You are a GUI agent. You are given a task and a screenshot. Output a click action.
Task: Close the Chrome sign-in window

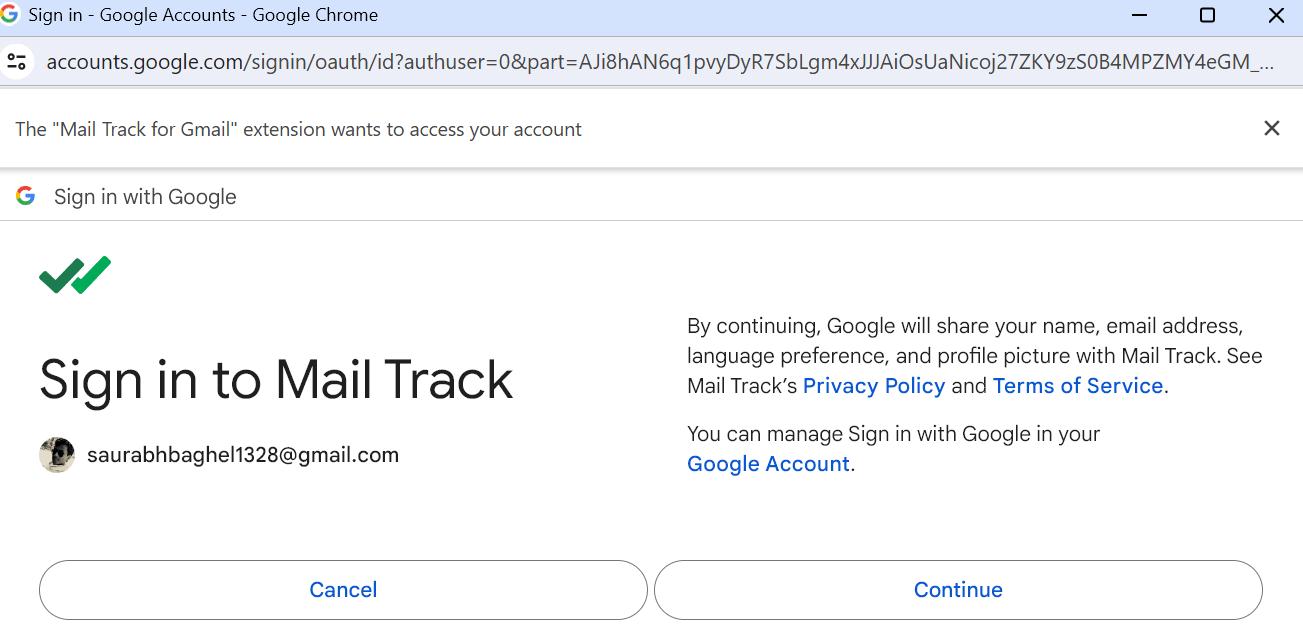[1275, 15]
